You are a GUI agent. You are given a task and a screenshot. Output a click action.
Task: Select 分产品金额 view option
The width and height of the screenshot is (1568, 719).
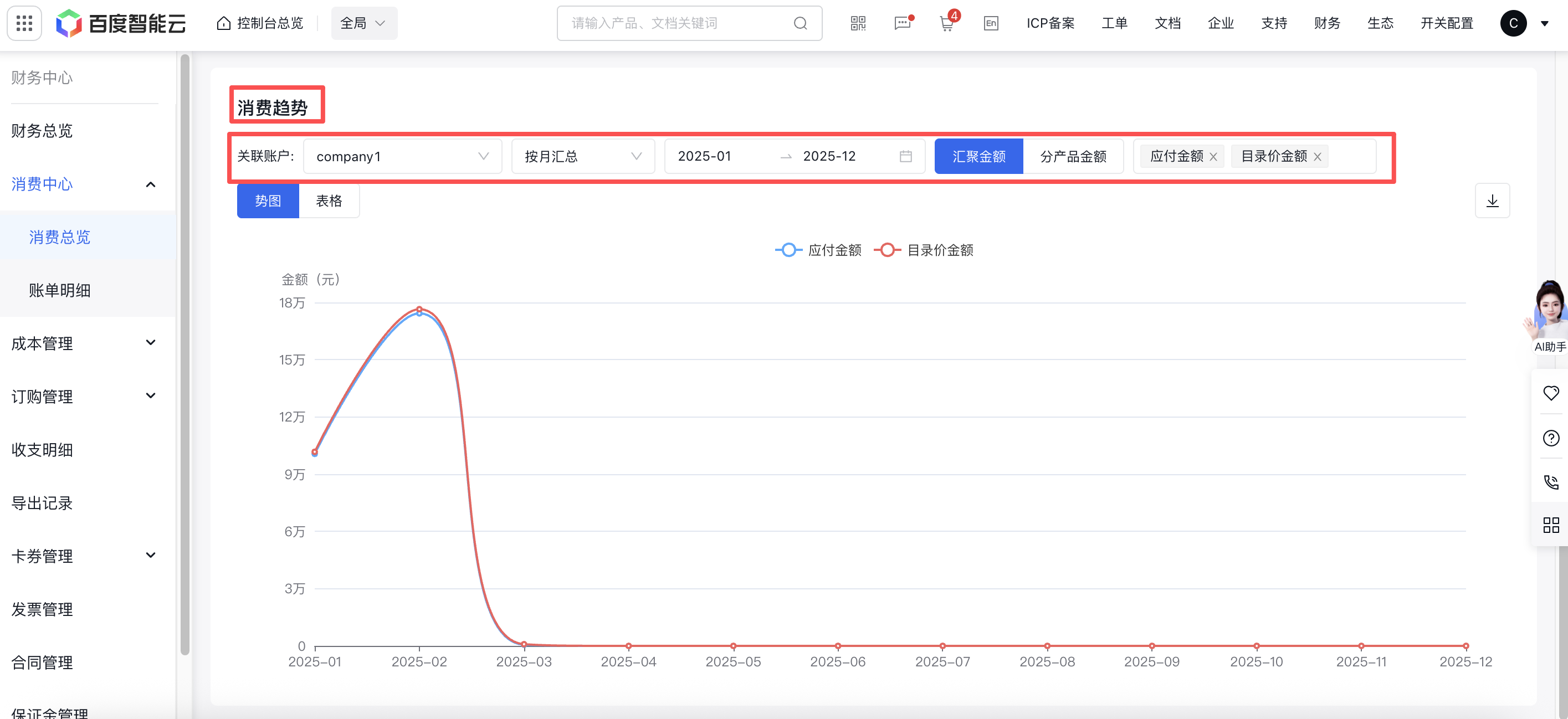click(1073, 156)
